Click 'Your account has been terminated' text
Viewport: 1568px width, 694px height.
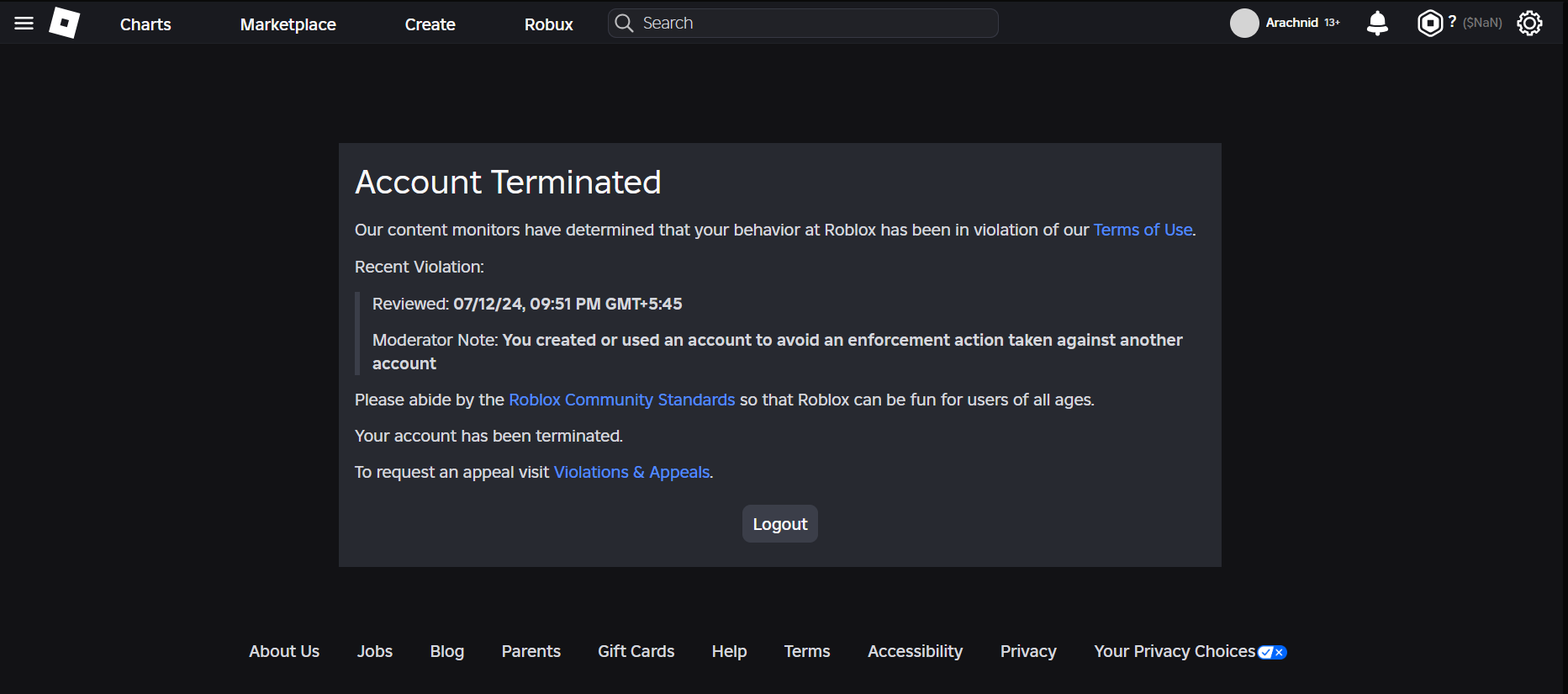tap(488, 436)
